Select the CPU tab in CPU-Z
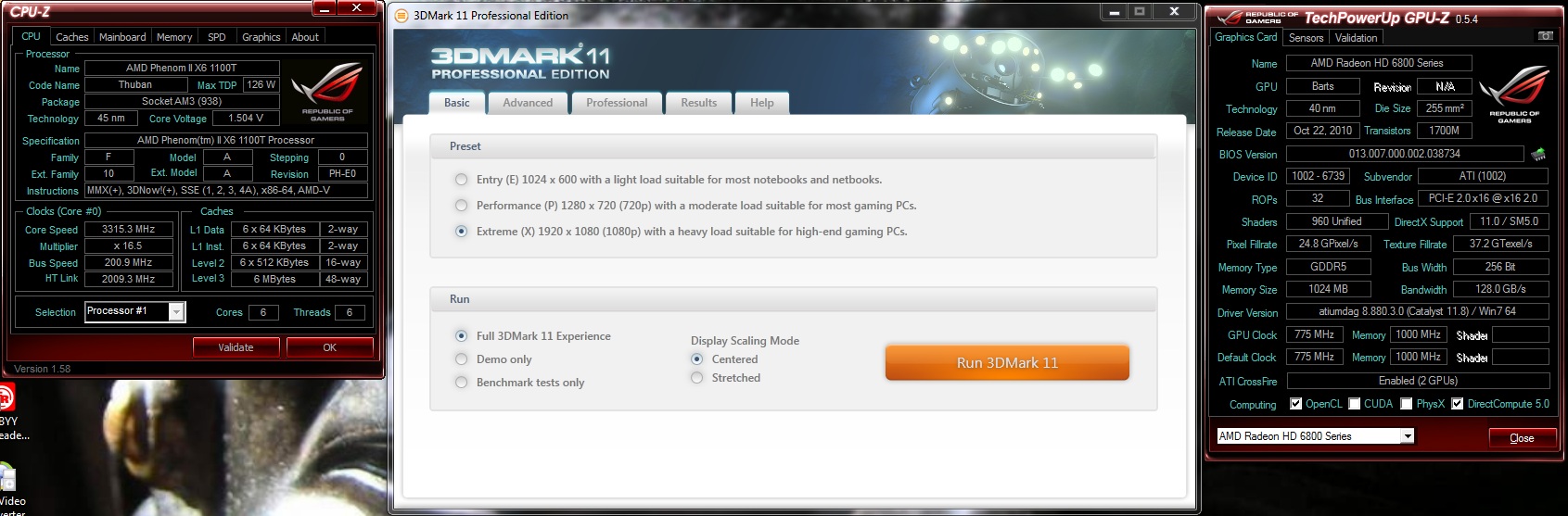The height and width of the screenshot is (516, 1568). click(x=31, y=36)
